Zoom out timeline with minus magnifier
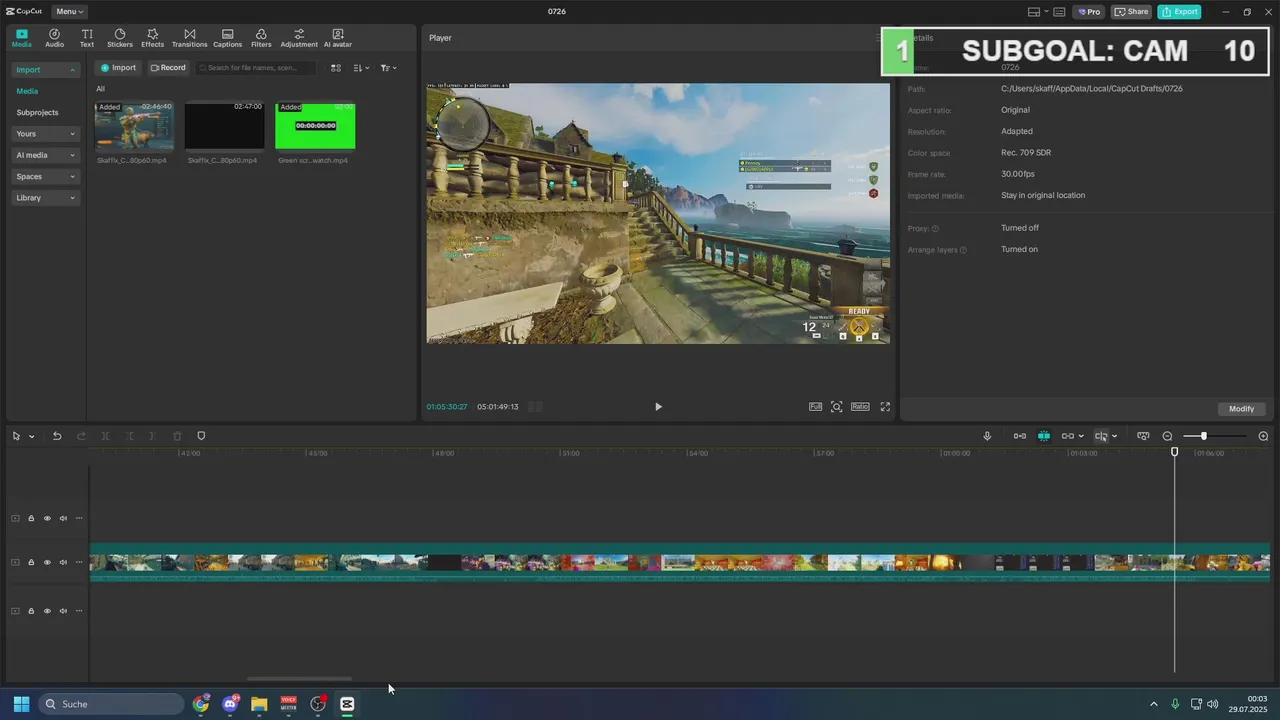 (1167, 436)
